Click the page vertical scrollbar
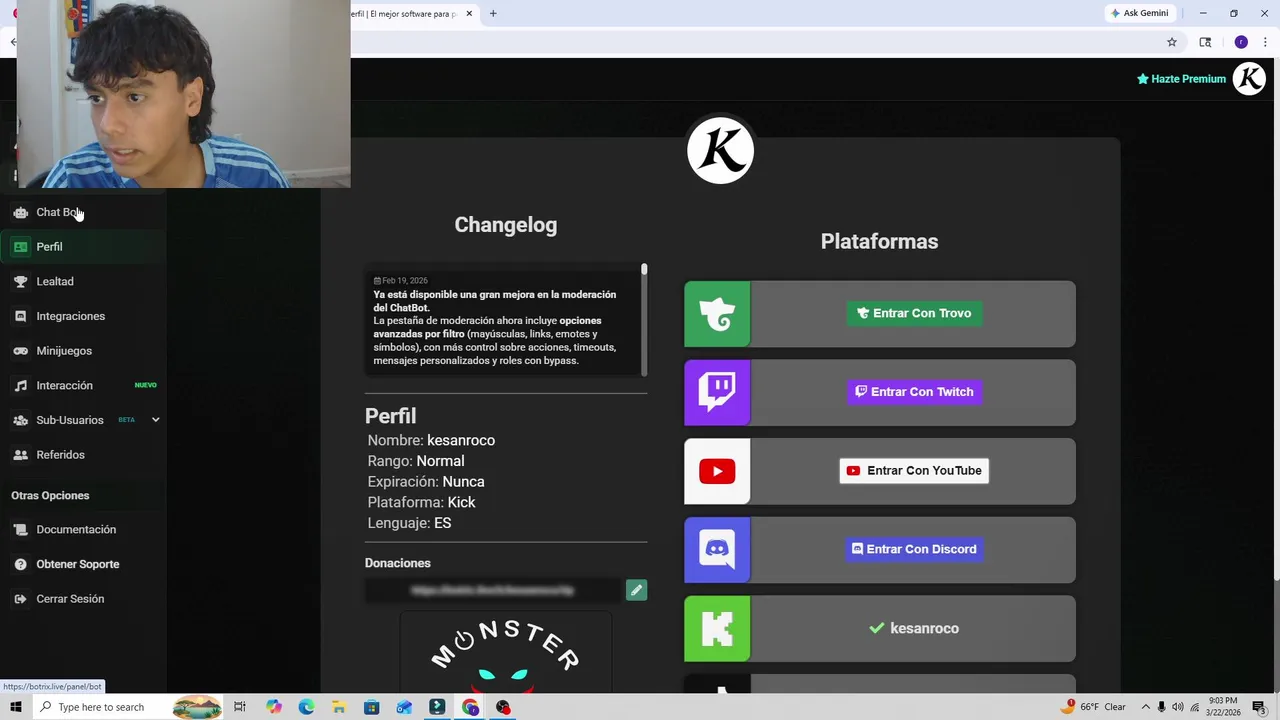 [x=1275, y=320]
